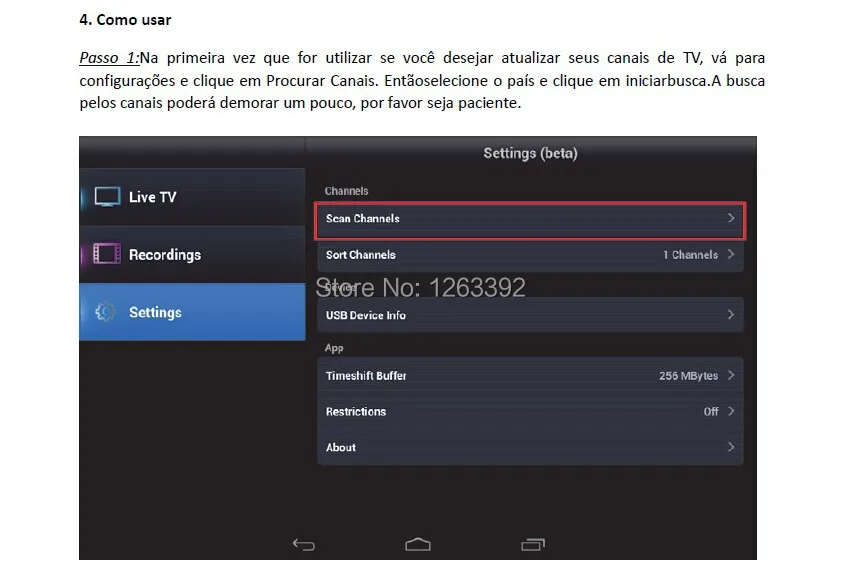Click the Settings gear icon

coord(105,312)
